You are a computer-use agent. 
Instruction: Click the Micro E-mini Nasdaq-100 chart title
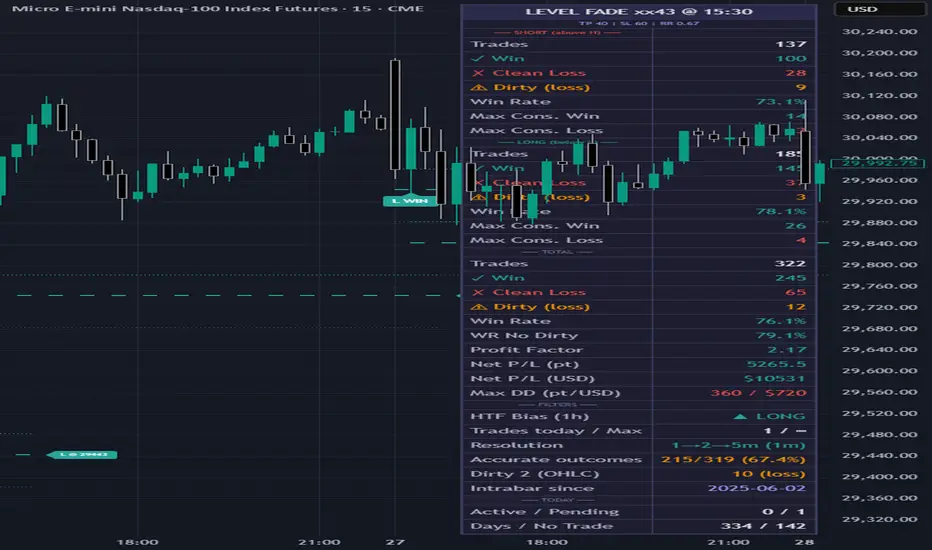218,8
